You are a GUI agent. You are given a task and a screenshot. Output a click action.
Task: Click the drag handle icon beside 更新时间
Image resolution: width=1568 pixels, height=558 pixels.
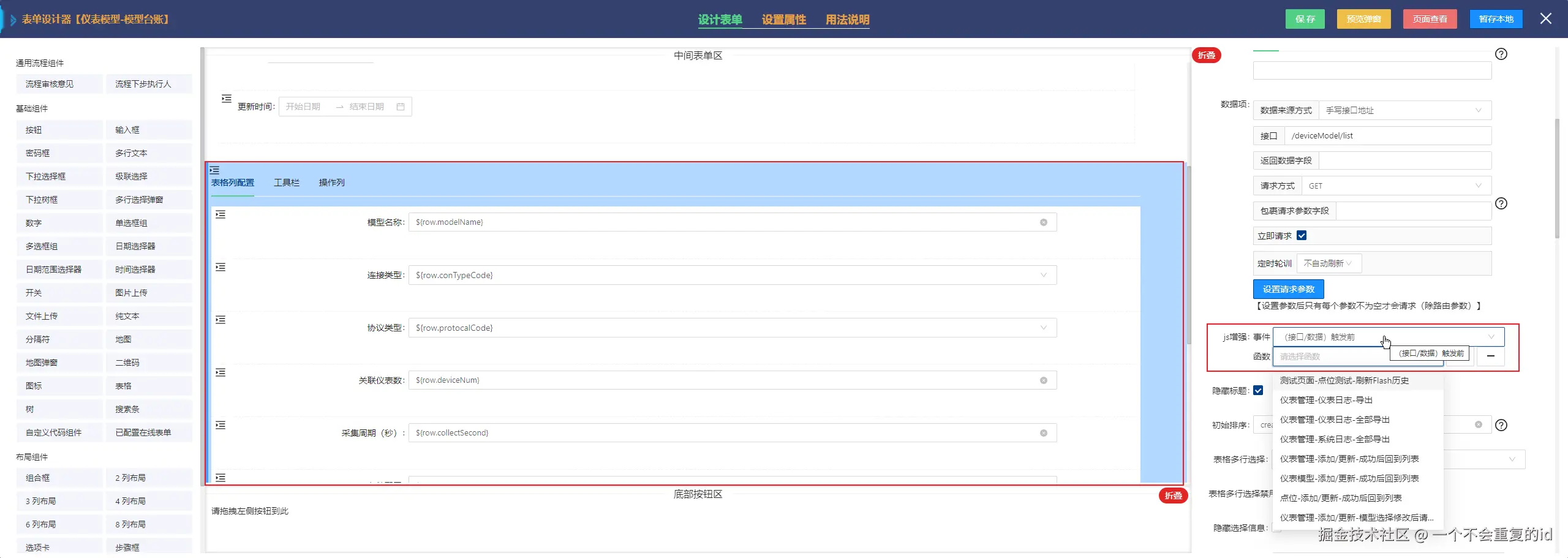coord(227,99)
